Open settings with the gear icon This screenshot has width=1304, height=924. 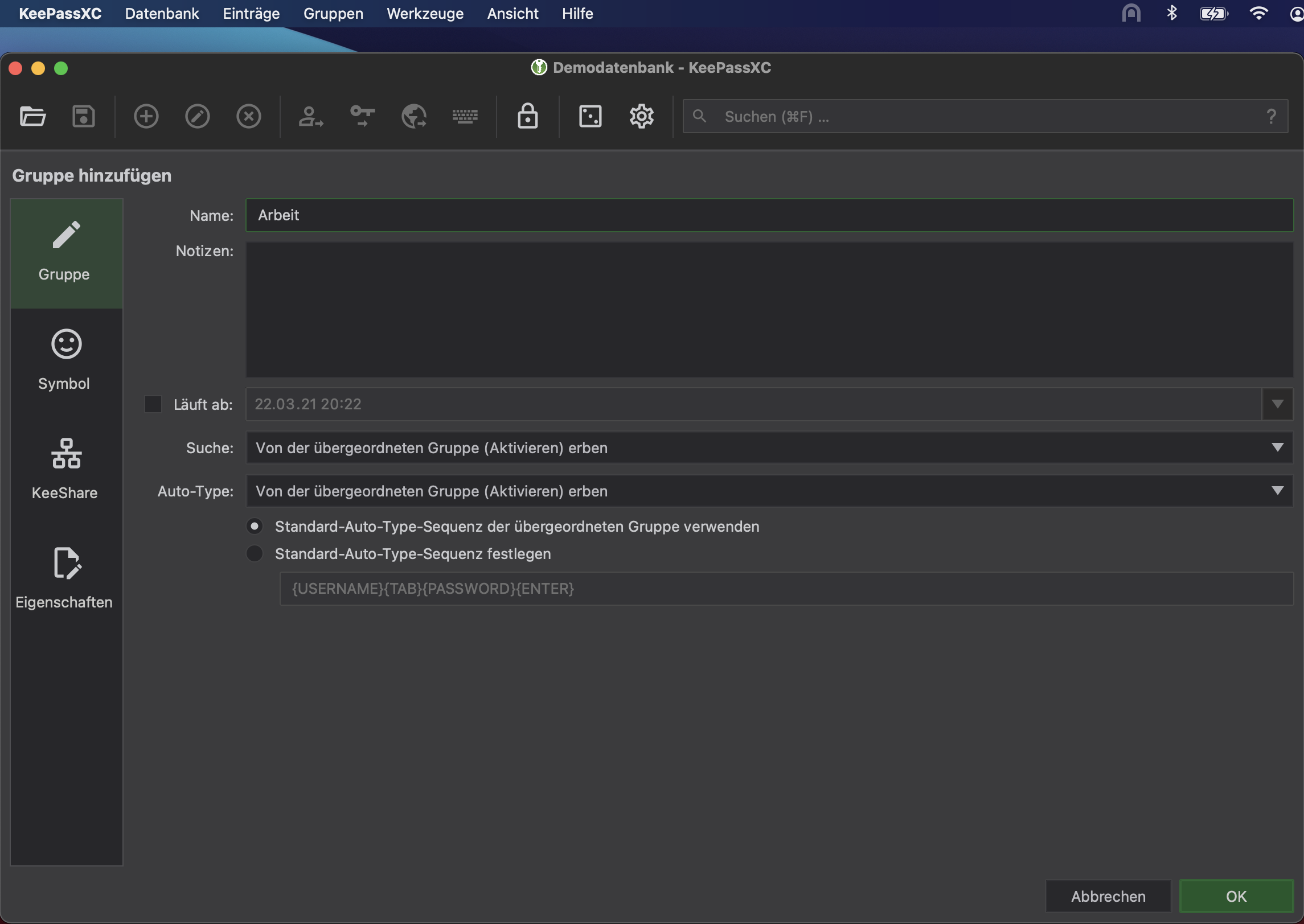coord(641,116)
